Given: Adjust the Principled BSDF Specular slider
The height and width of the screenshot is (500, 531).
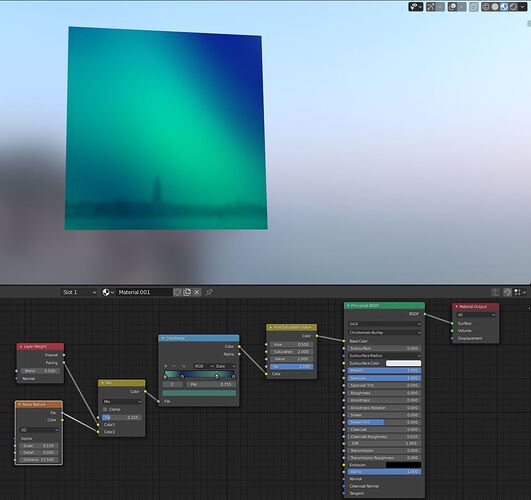Looking at the screenshot, I should coord(385,378).
